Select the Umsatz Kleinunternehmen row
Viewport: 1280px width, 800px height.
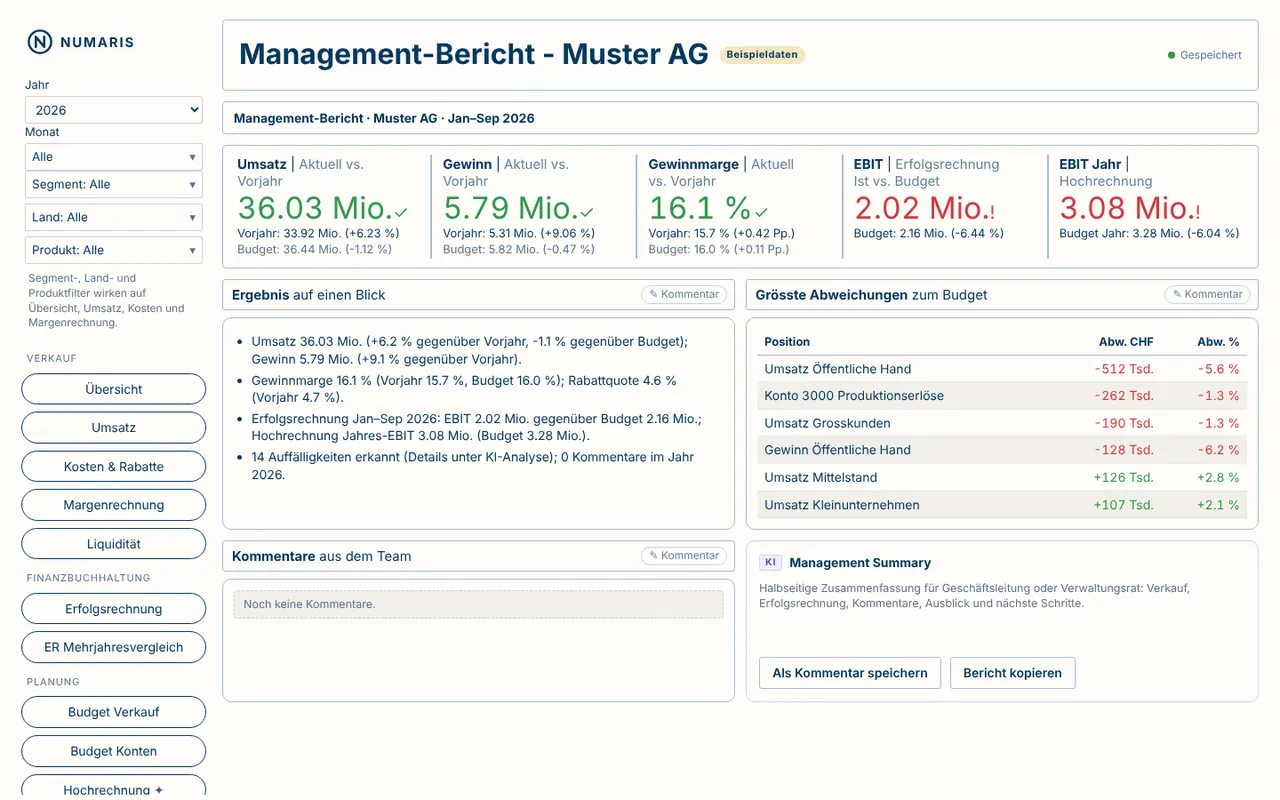(1002, 505)
